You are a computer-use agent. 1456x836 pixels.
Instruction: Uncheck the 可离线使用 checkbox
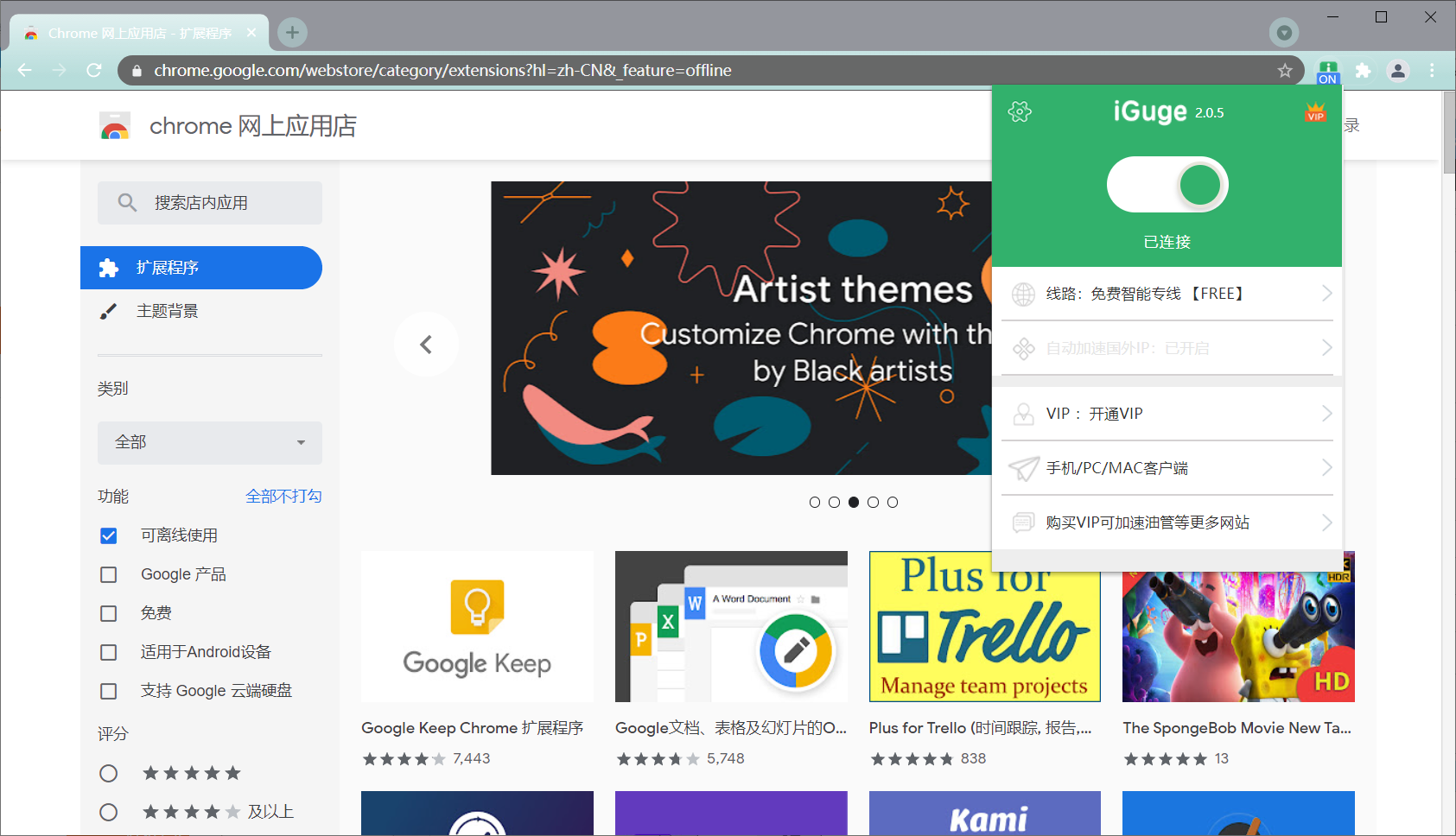point(108,535)
